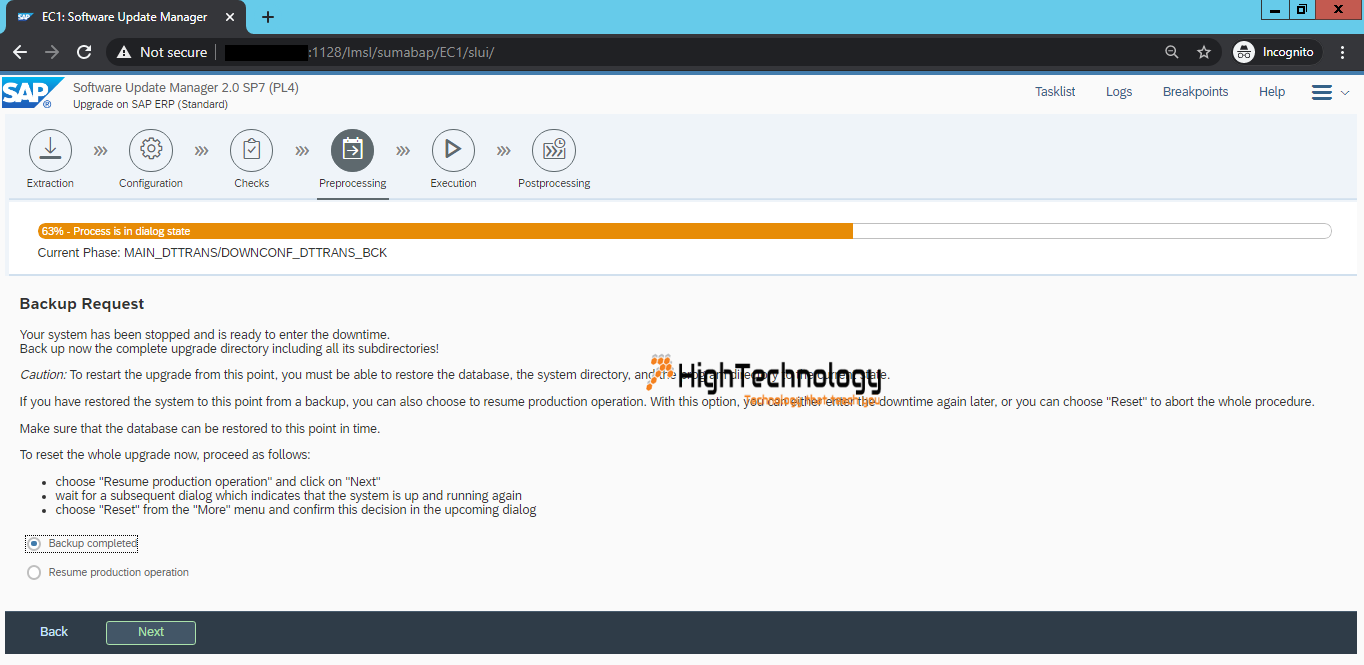Open the hamburger menu icon
This screenshot has width=1364, height=665.
pyautogui.click(x=1322, y=92)
